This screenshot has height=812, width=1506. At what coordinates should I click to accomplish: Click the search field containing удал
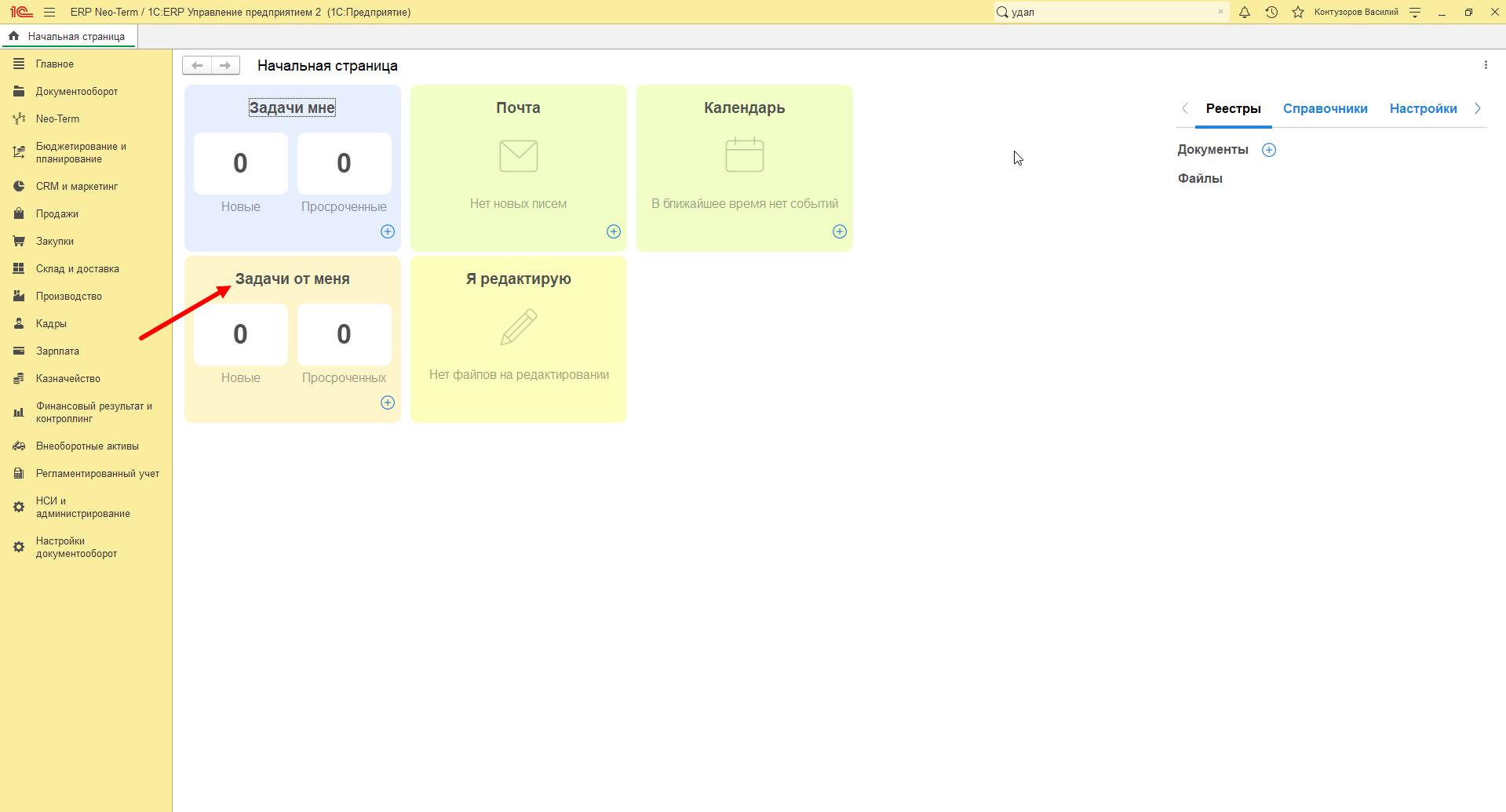[x=1107, y=12]
